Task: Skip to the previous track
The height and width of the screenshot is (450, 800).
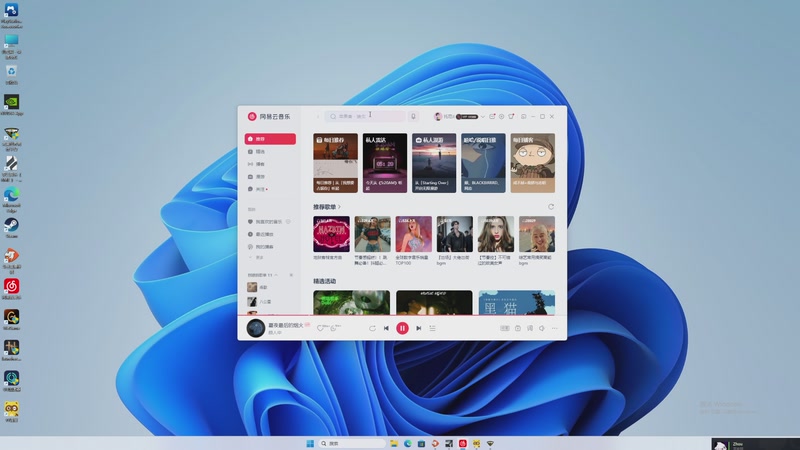Action: click(386, 328)
